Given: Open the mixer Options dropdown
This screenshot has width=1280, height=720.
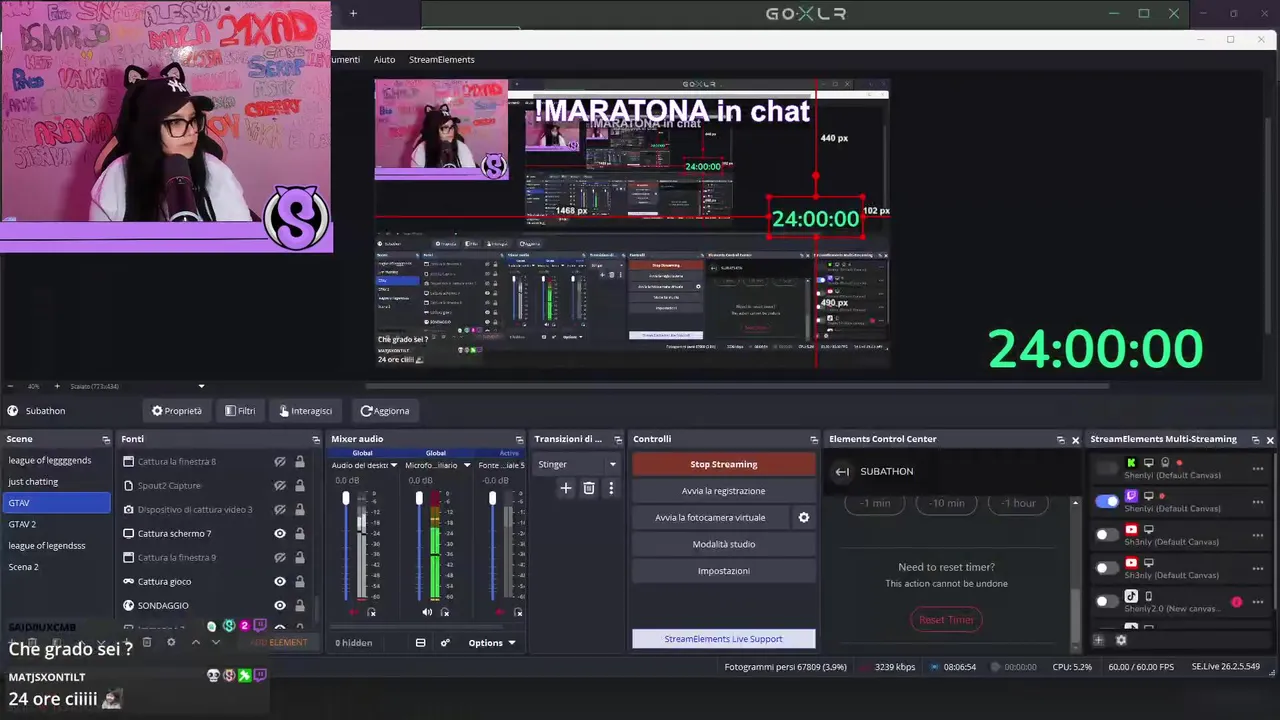Looking at the screenshot, I should (x=491, y=643).
